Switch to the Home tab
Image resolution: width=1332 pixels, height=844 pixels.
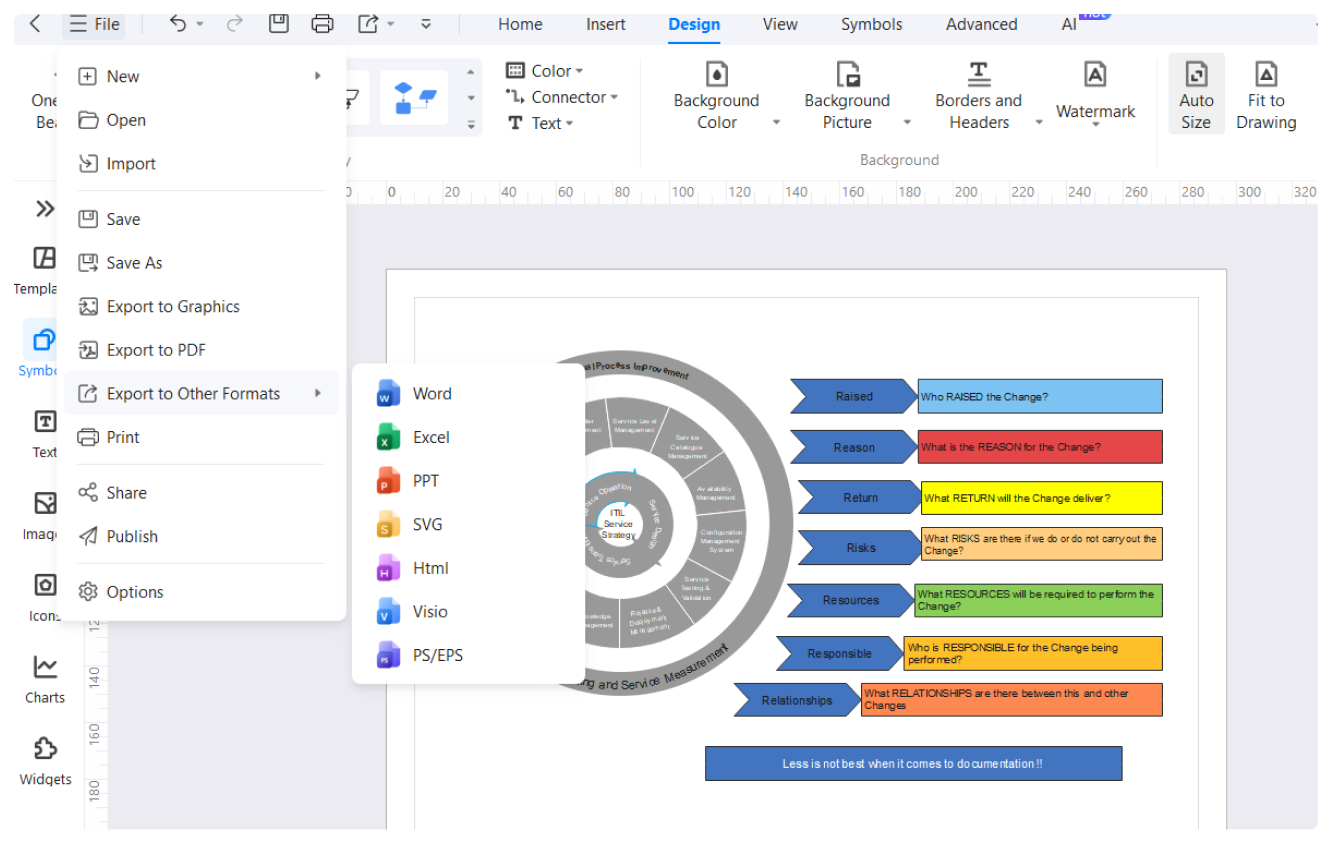click(520, 24)
